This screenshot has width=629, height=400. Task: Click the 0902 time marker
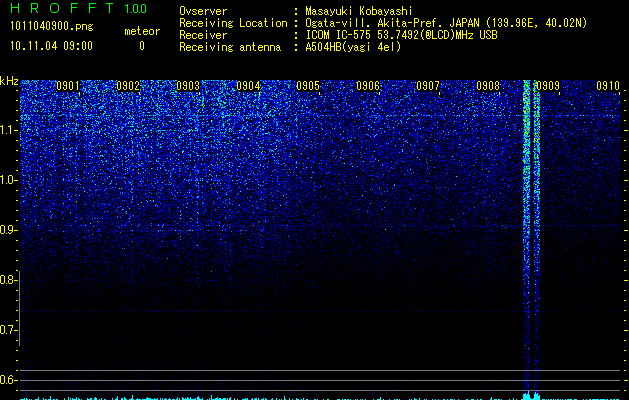point(128,86)
